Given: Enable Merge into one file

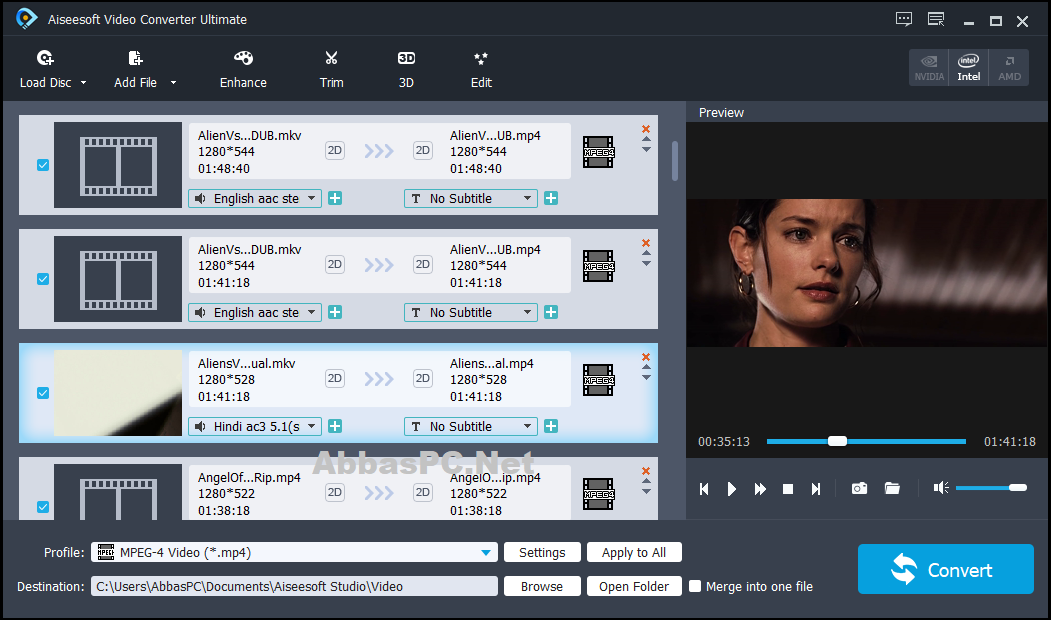Looking at the screenshot, I should pos(695,586).
